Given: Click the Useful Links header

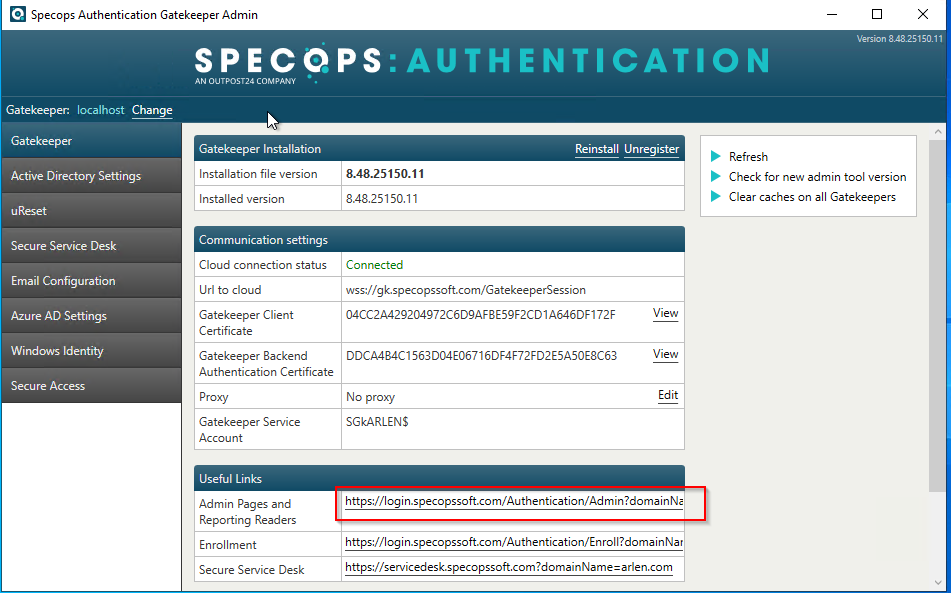Looking at the screenshot, I should (x=230, y=479).
